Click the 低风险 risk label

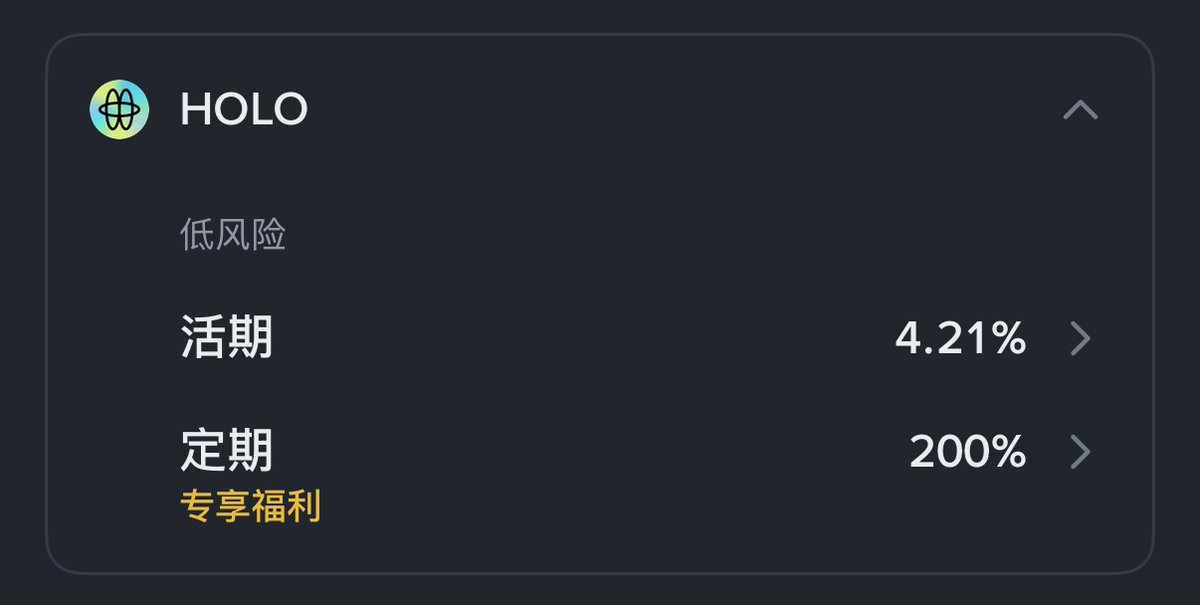233,235
